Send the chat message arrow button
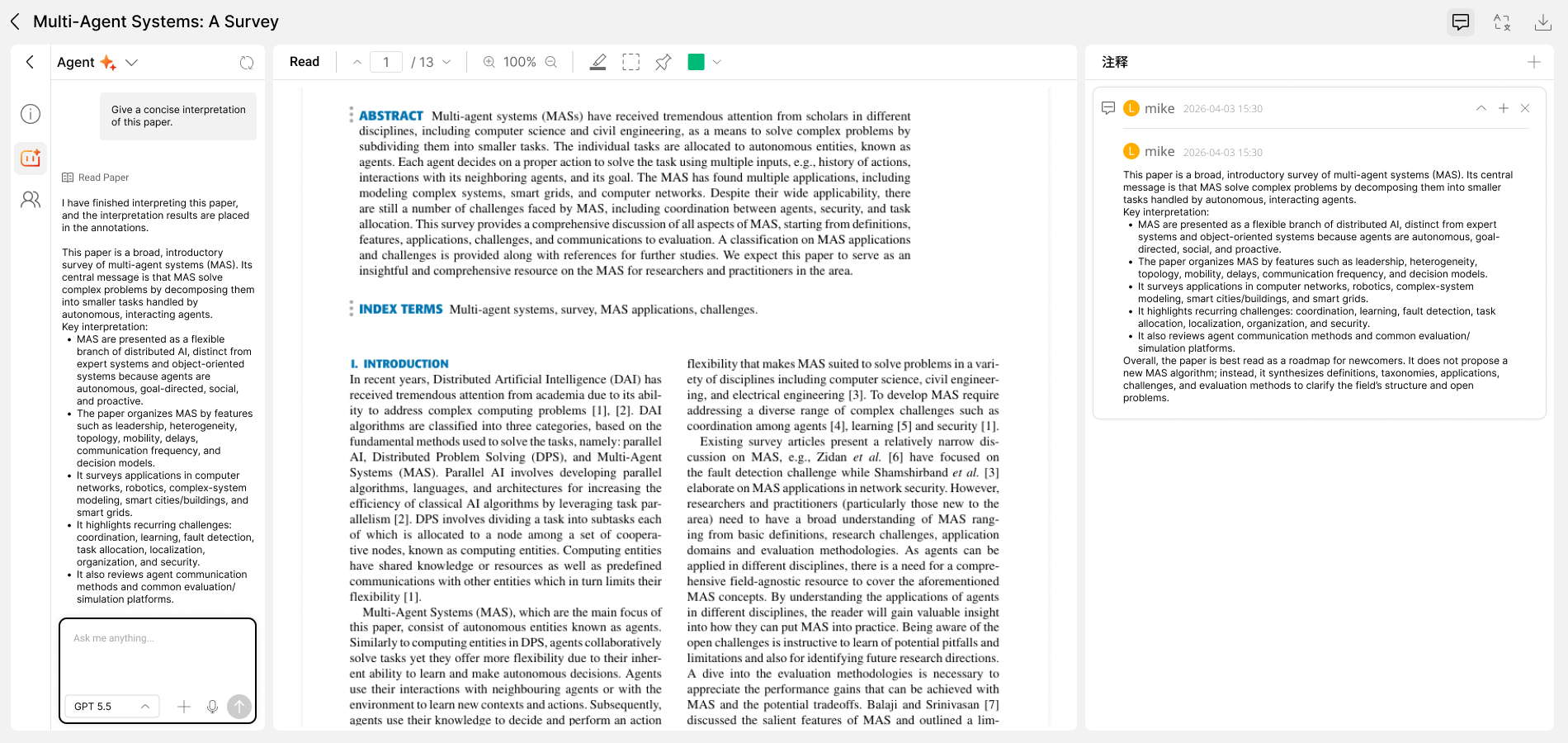This screenshot has width=1568, height=743. 239,707
